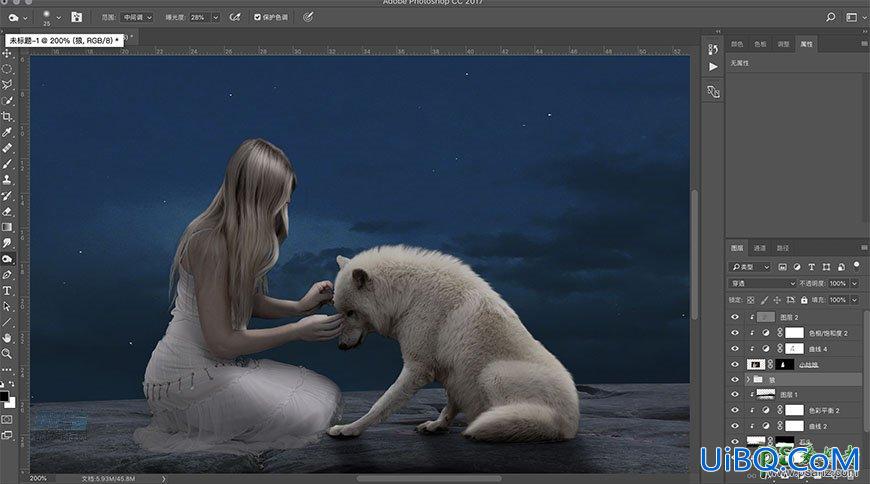Hide the 色彩平衡 2 layer
The height and width of the screenshot is (484, 870).
pos(735,410)
